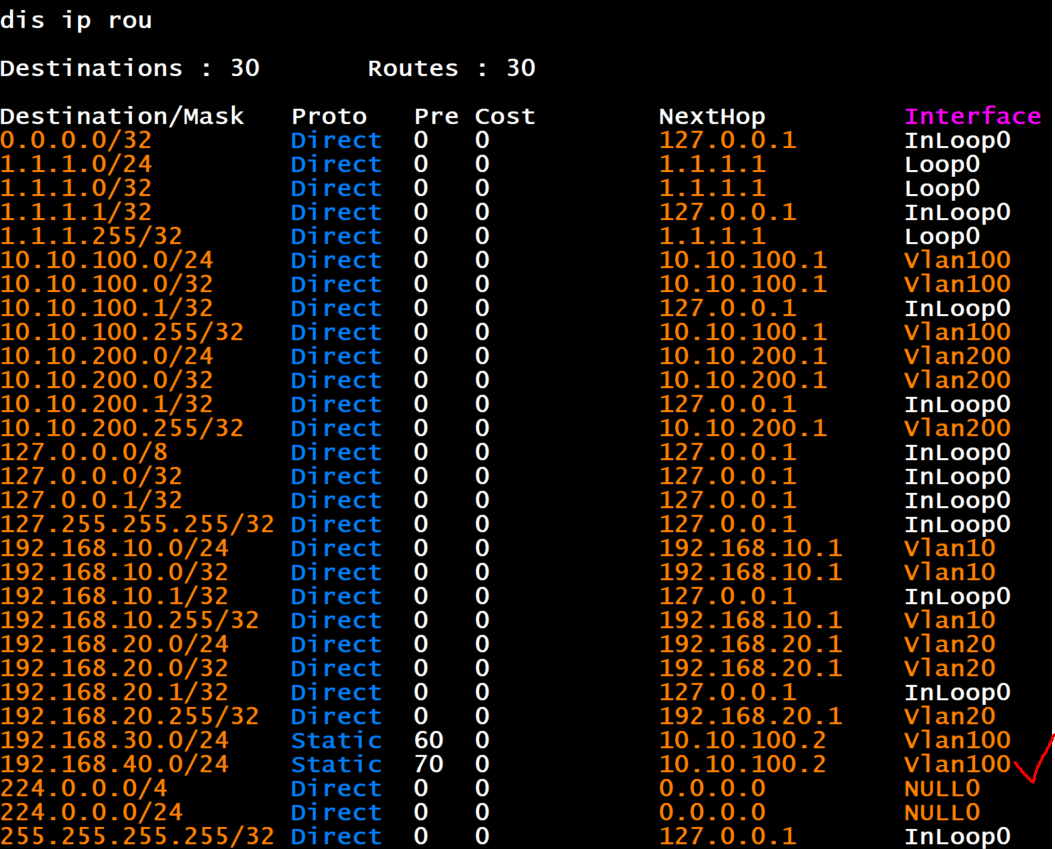
Task: Click Static proto of 192.168.30.0/24 row
Action: pos(336,740)
